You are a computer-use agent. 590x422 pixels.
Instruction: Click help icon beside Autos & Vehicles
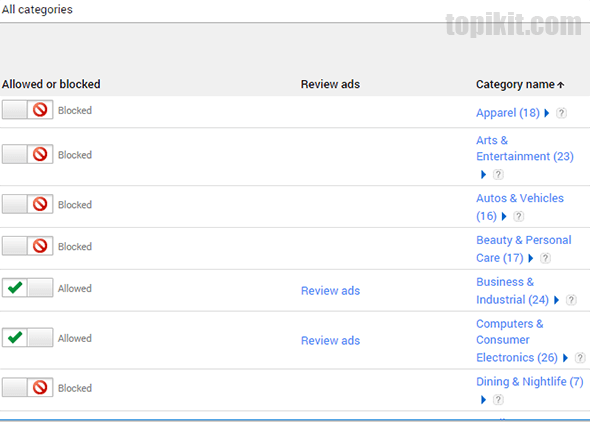point(519,216)
